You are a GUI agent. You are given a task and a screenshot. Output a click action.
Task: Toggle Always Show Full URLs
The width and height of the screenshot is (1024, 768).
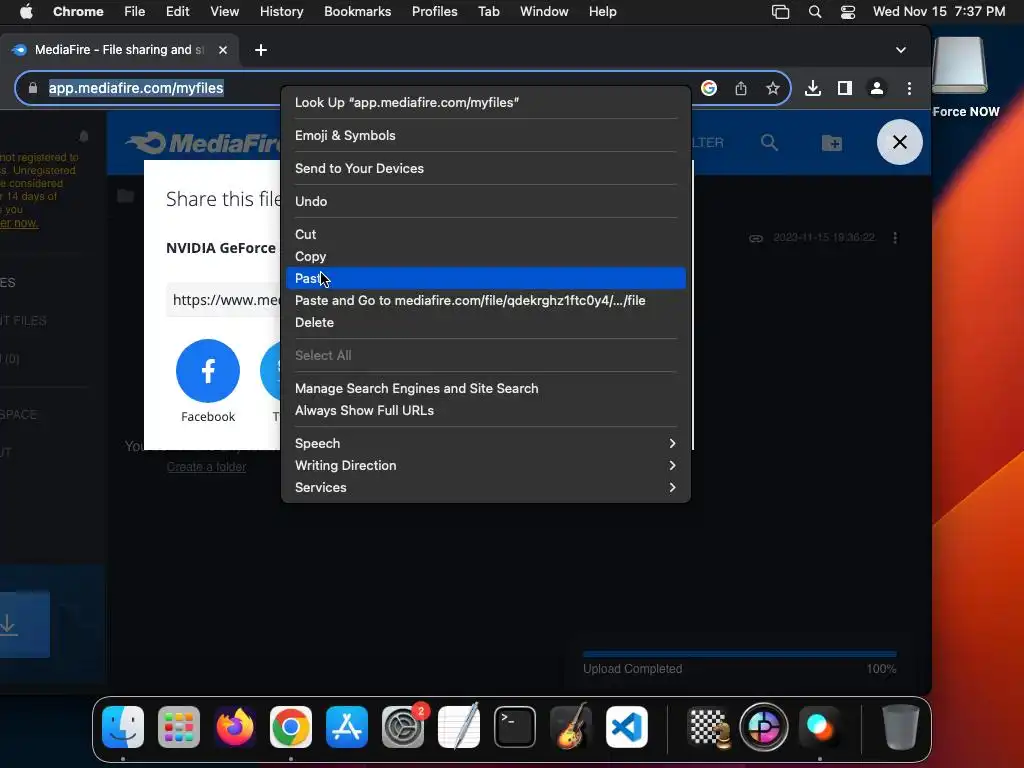486,411
